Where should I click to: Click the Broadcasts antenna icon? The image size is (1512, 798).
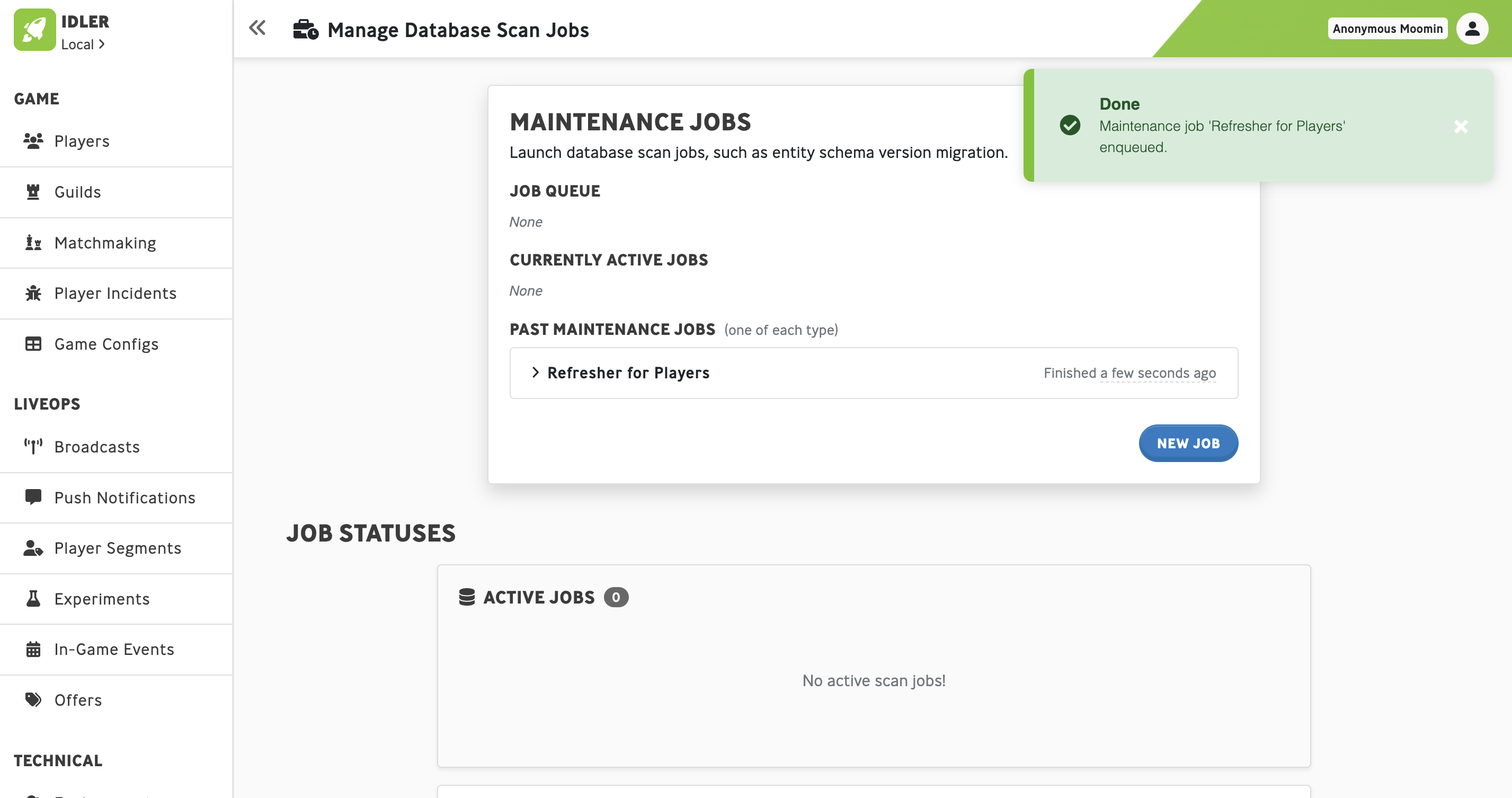[x=33, y=446]
